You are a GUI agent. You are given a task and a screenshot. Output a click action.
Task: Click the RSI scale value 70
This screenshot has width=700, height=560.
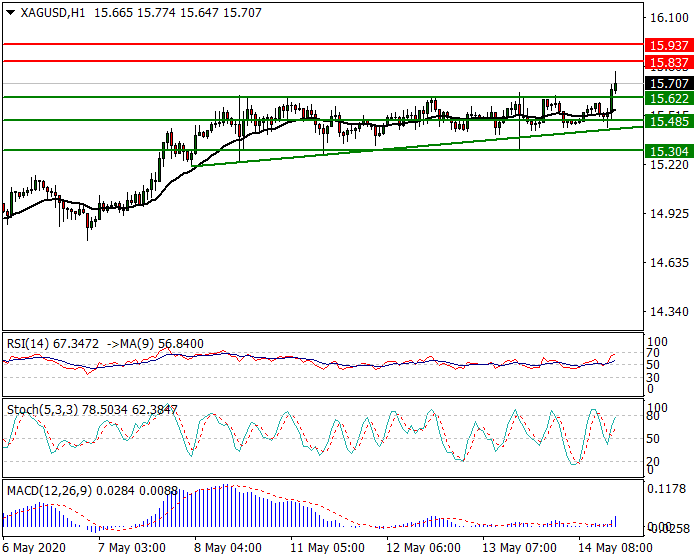pyautogui.click(x=653, y=353)
